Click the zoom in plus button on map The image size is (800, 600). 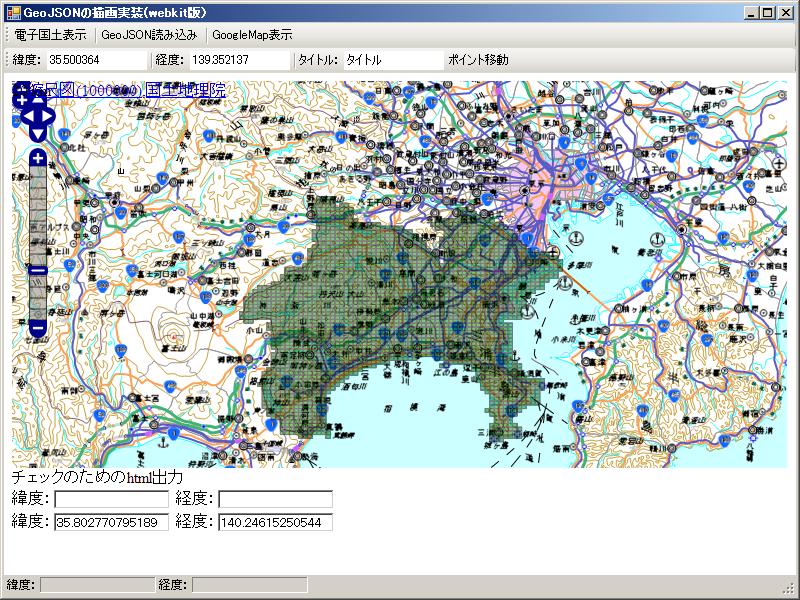tap(38, 158)
